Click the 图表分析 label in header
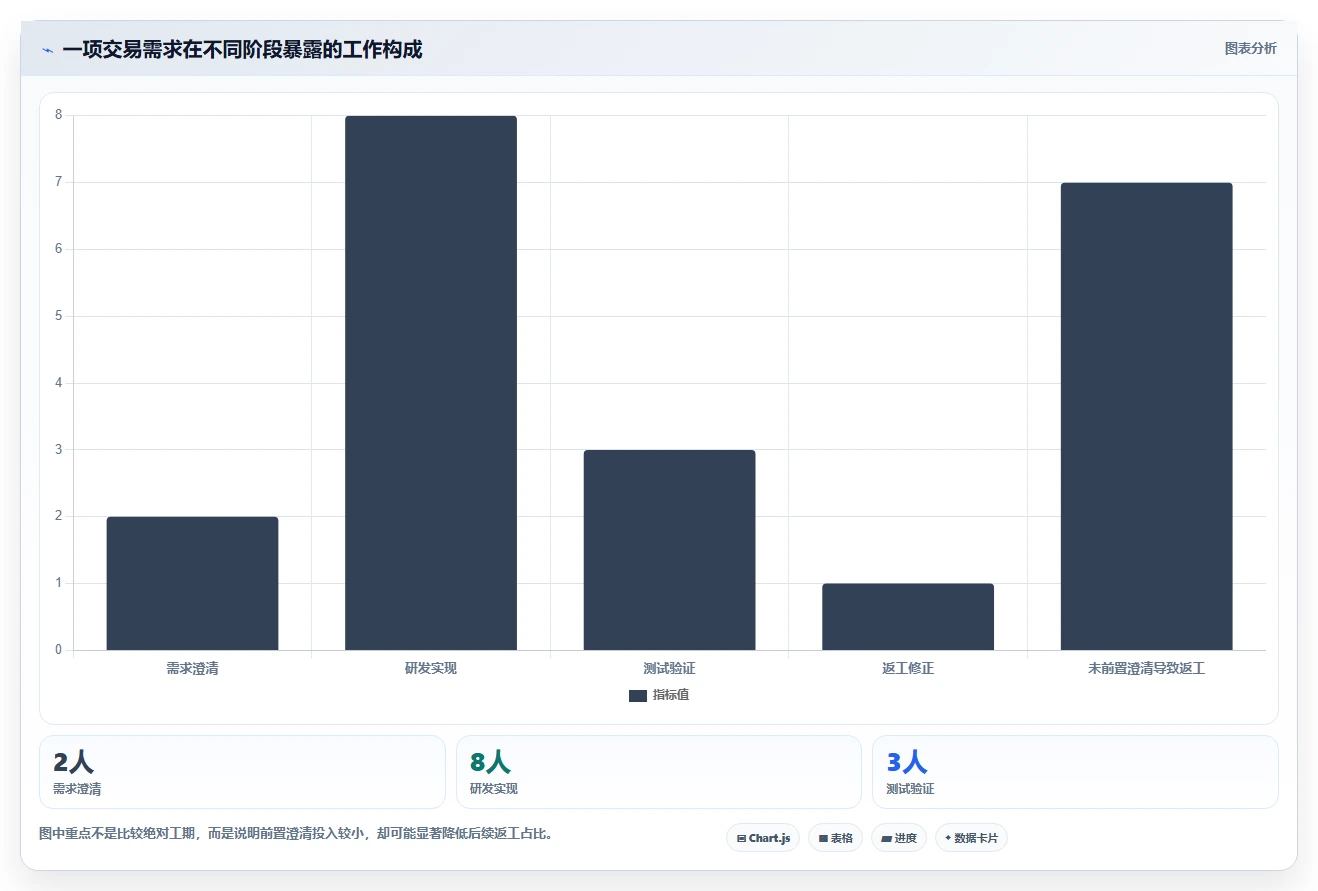The height and width of the screenshot is (891, 1318). tap(1250, 48)
